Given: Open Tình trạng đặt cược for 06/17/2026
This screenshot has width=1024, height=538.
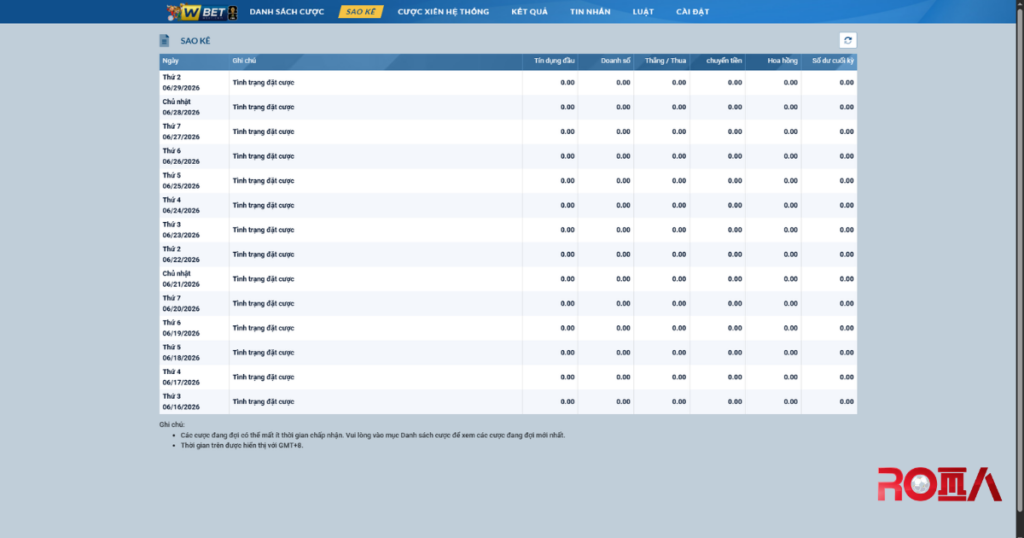Looking at the screenshot, I should tap(263, 377).
